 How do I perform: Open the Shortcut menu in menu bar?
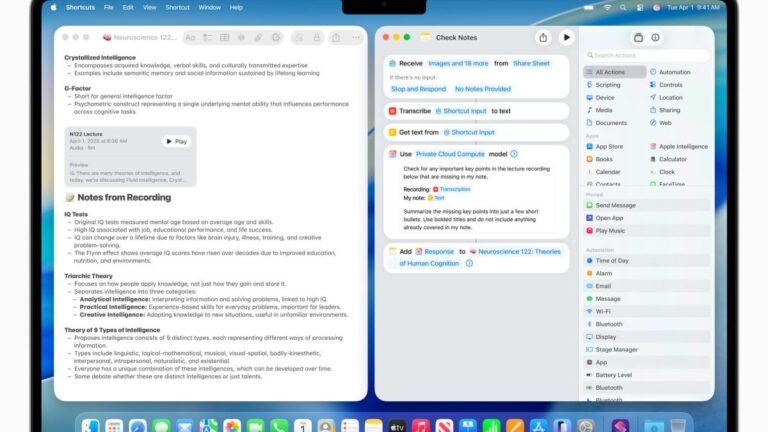pos(177,7)
